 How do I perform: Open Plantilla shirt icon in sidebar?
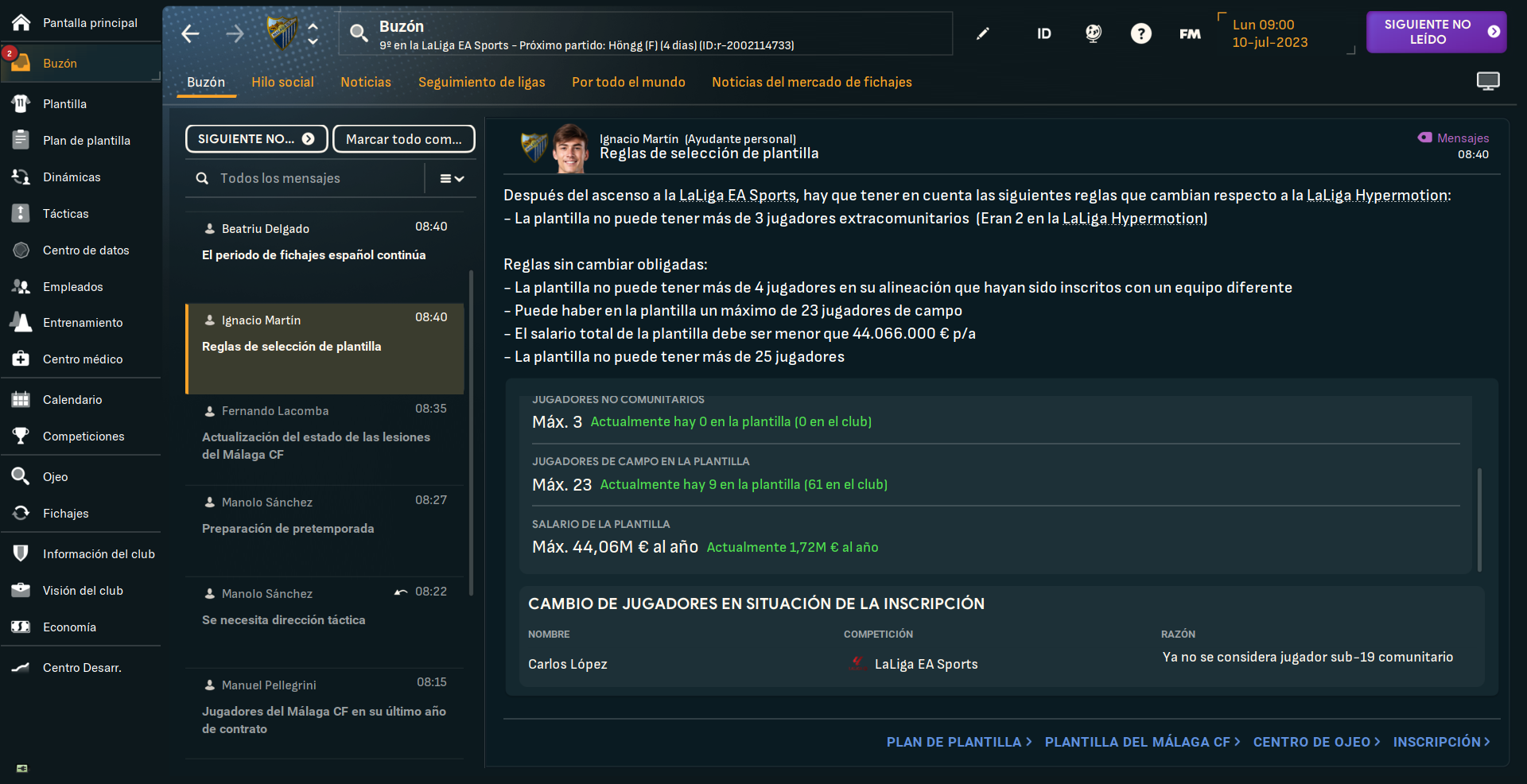coord(21,103)
